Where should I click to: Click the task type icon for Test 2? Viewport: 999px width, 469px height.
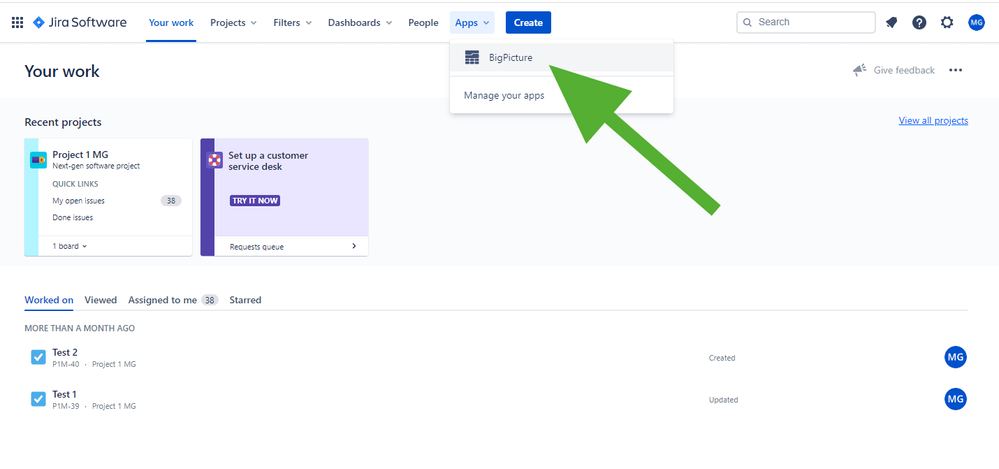[38, 357]
